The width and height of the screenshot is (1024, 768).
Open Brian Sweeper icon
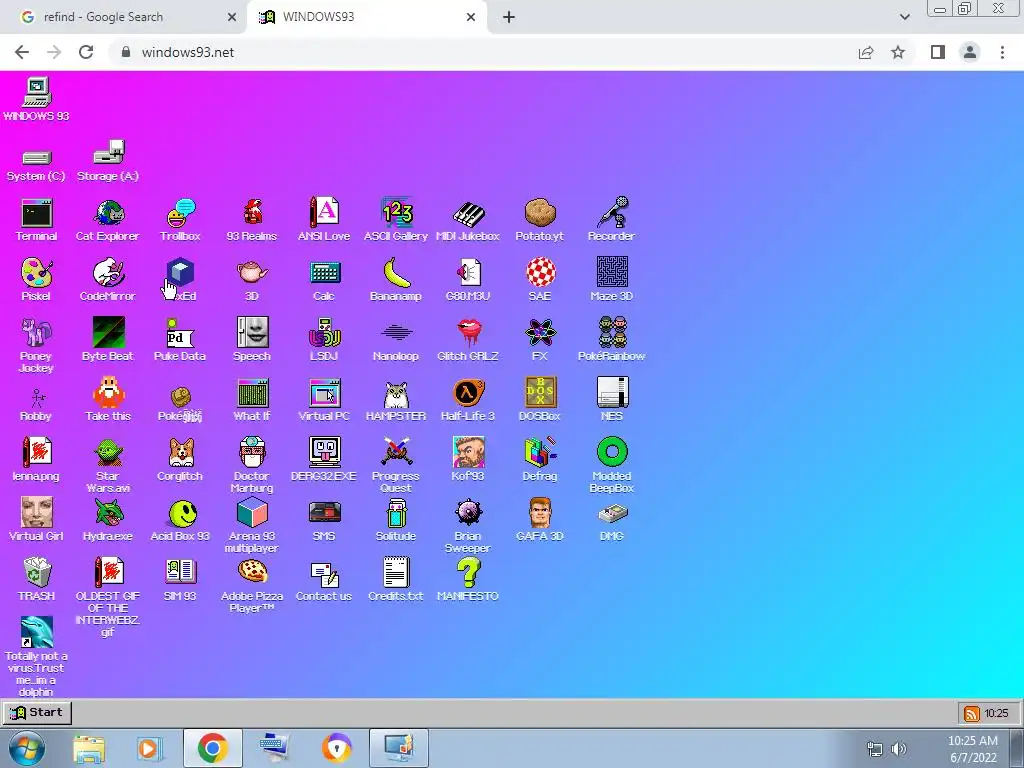click(x=468, y=526)
